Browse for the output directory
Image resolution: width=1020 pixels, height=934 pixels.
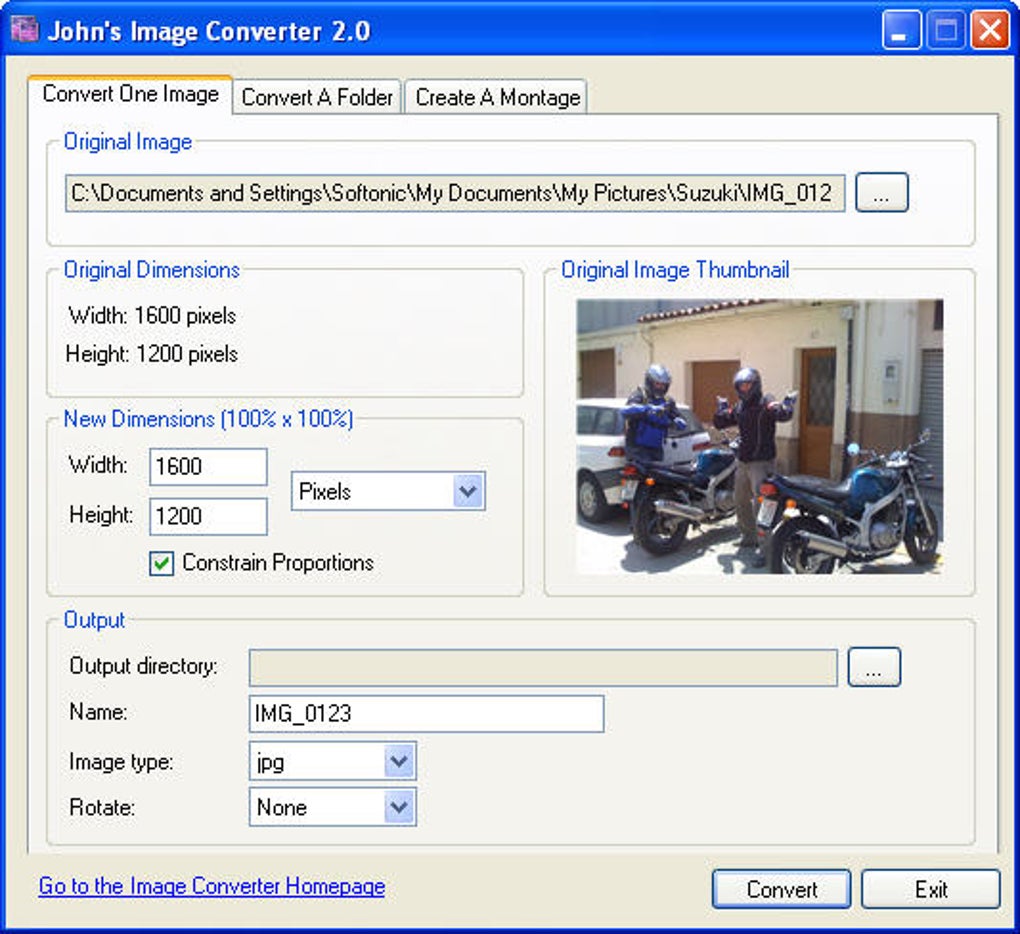coord(874,667)
